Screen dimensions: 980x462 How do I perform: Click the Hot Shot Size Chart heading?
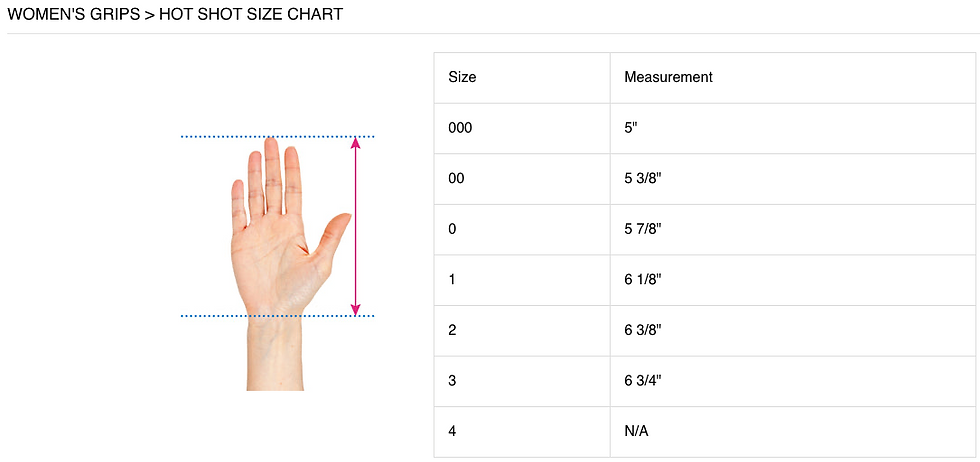pyautogui.click(x=175, y=15)
